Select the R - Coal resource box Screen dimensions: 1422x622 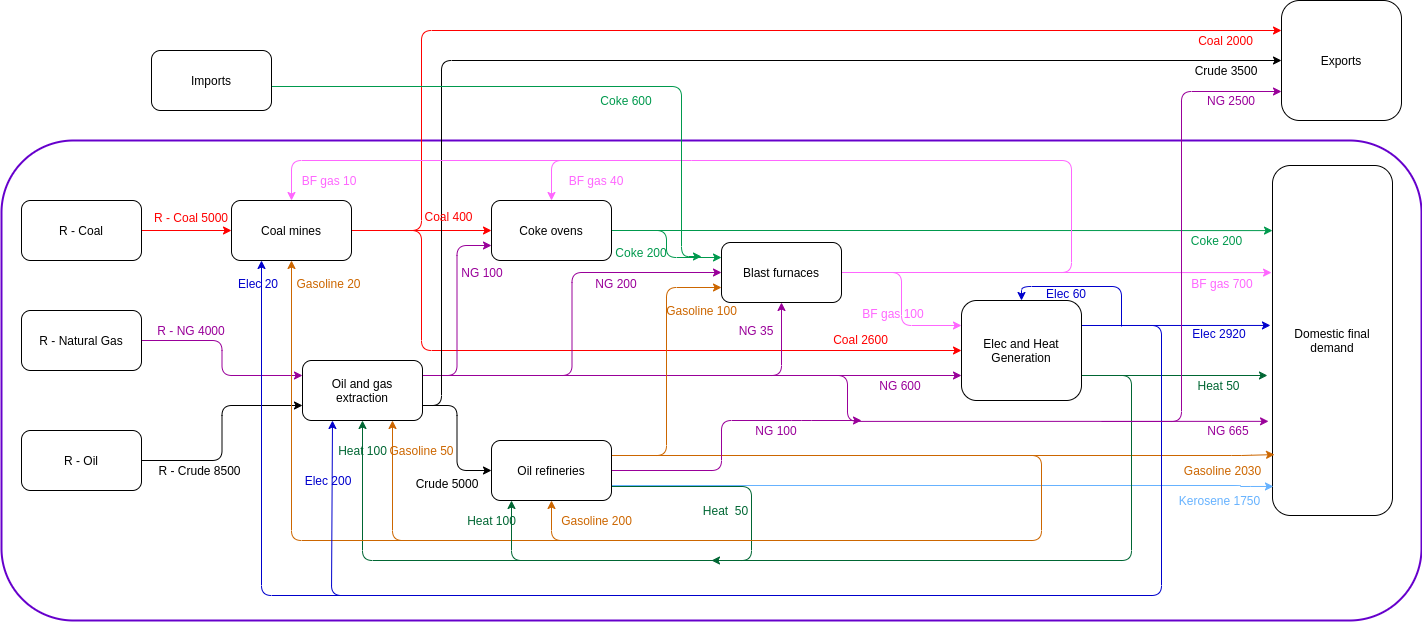click(81, 231)
